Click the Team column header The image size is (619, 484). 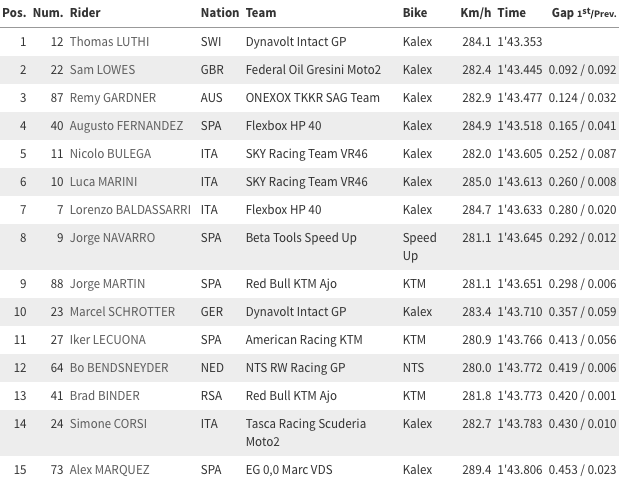(x=261, y=13)
